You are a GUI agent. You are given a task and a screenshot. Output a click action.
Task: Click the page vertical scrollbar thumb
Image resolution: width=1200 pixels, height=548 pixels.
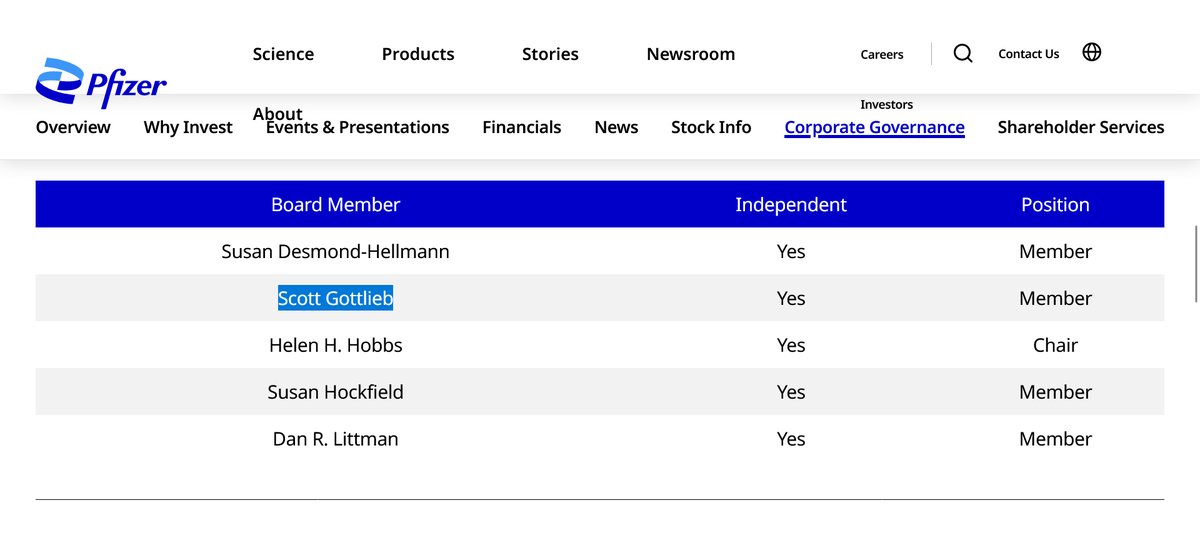point(1197,263)
